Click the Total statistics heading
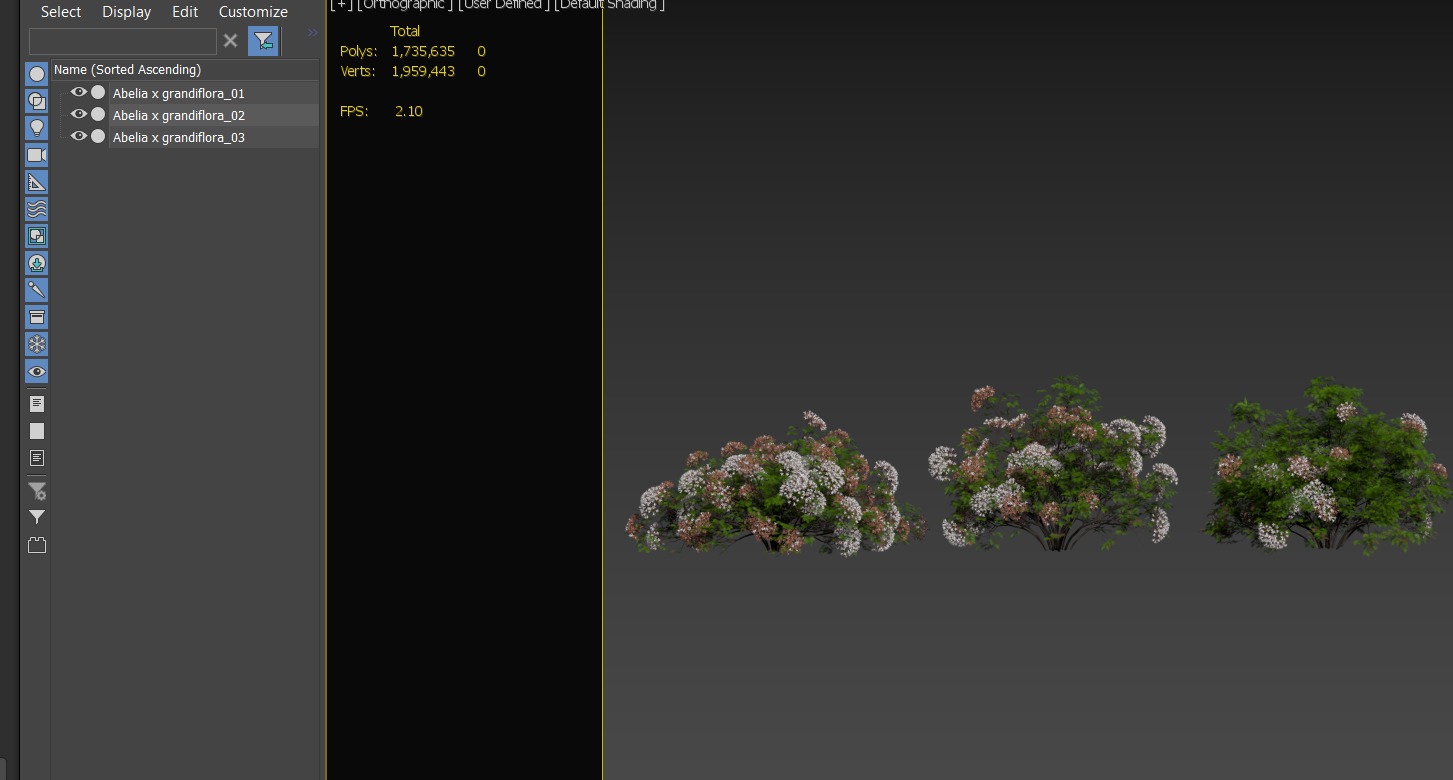The width and height of the screenshot is (1453, 780). click(x=405, y=31)
